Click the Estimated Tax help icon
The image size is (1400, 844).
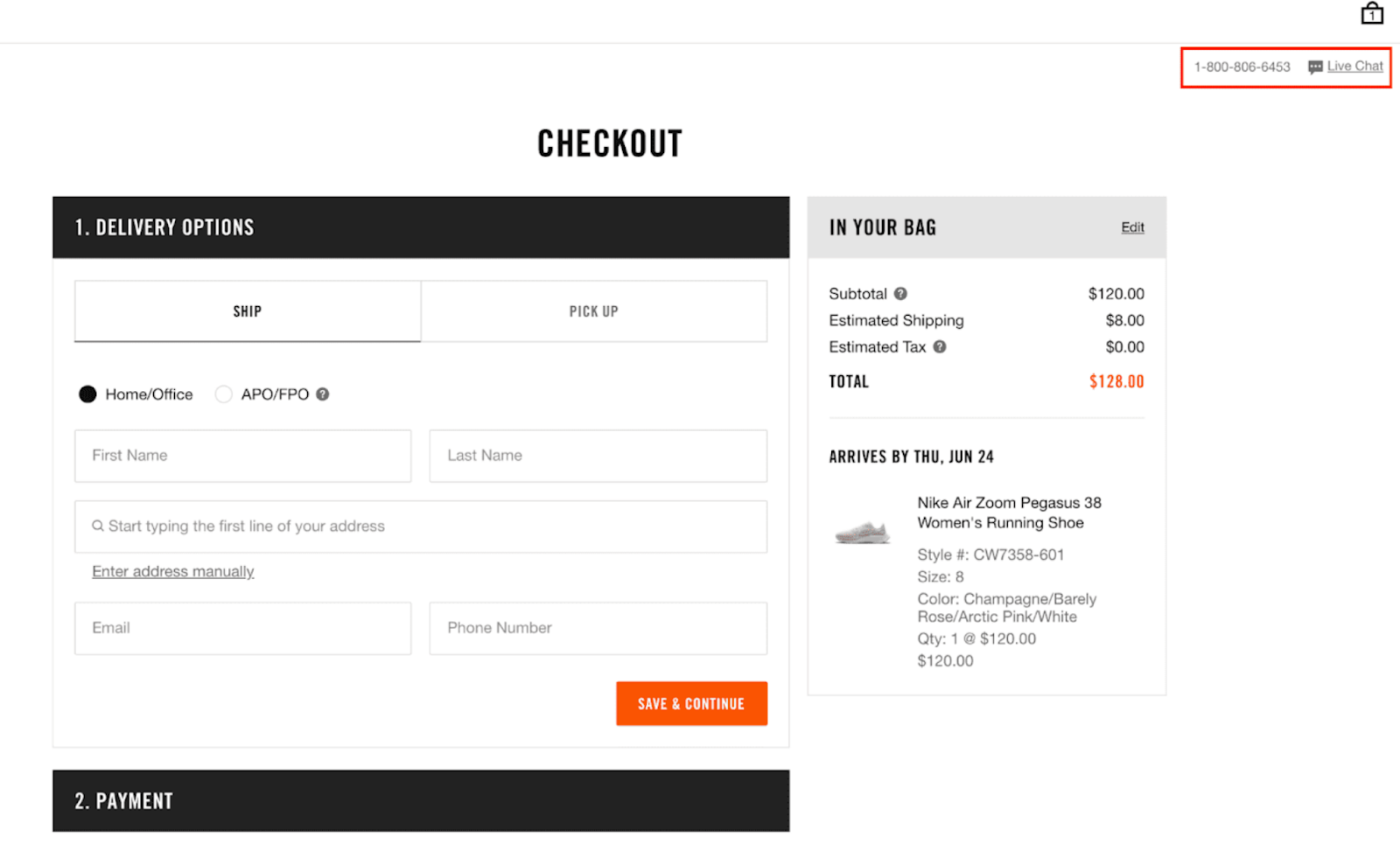tap(939, 347)
